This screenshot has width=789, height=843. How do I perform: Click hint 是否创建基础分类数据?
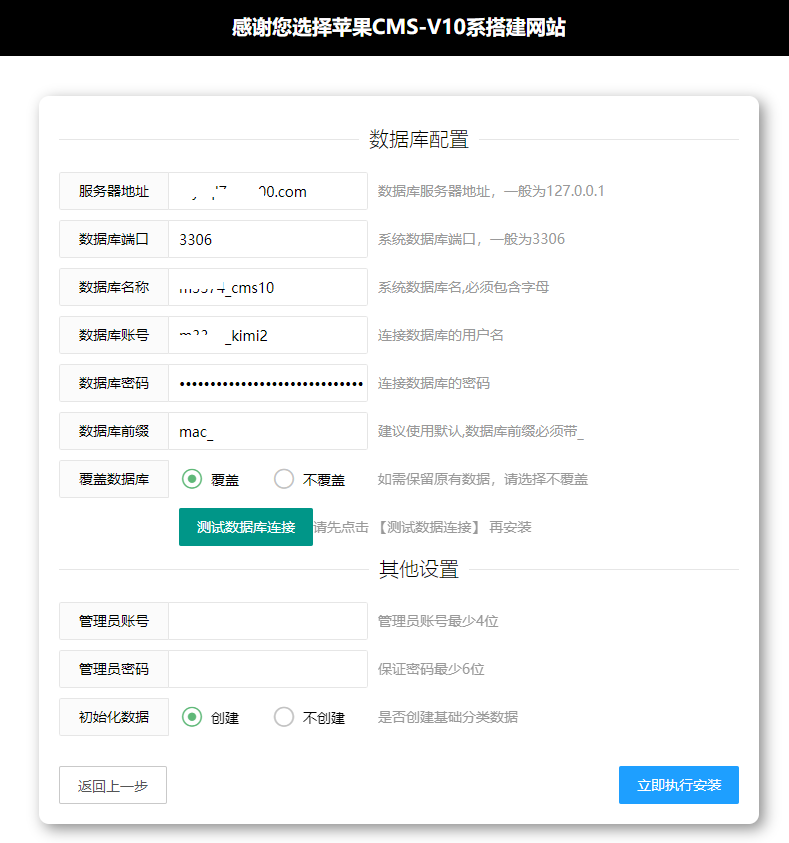click(x=448, y=717)
